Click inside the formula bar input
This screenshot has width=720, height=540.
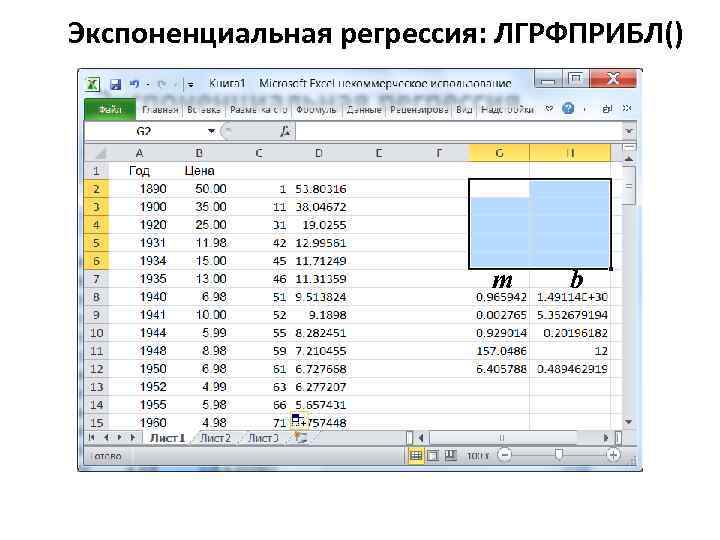click(x=459, y=131)
